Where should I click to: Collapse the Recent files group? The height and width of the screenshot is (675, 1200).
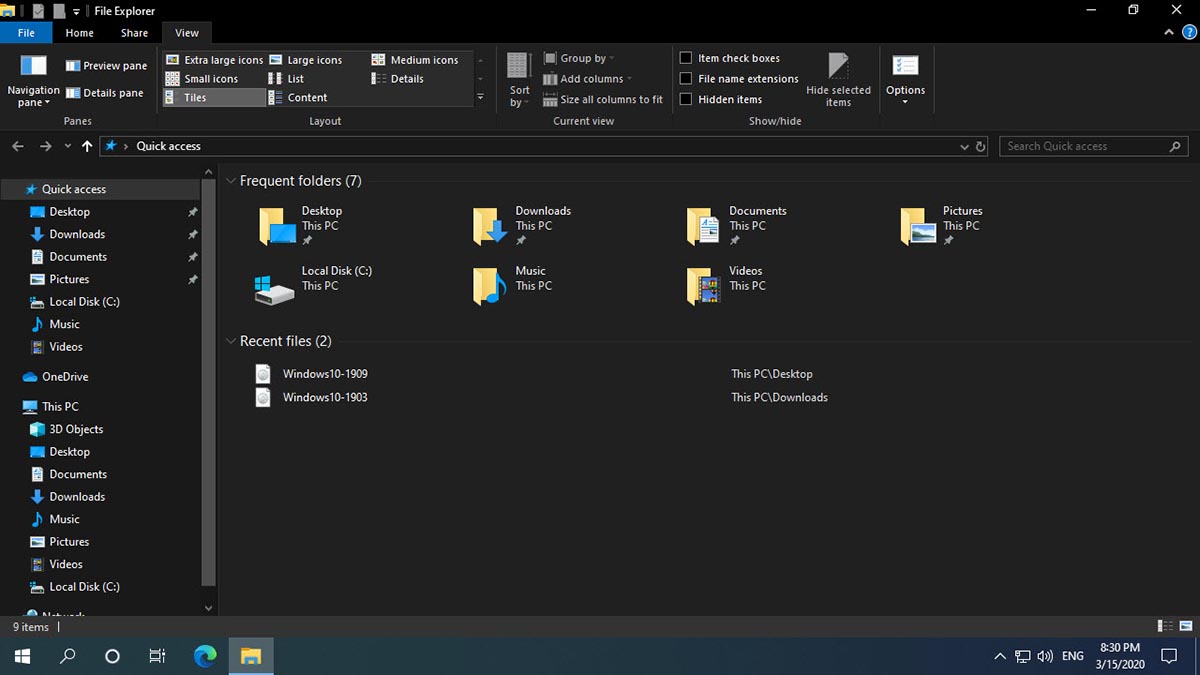tap(232, 341)
